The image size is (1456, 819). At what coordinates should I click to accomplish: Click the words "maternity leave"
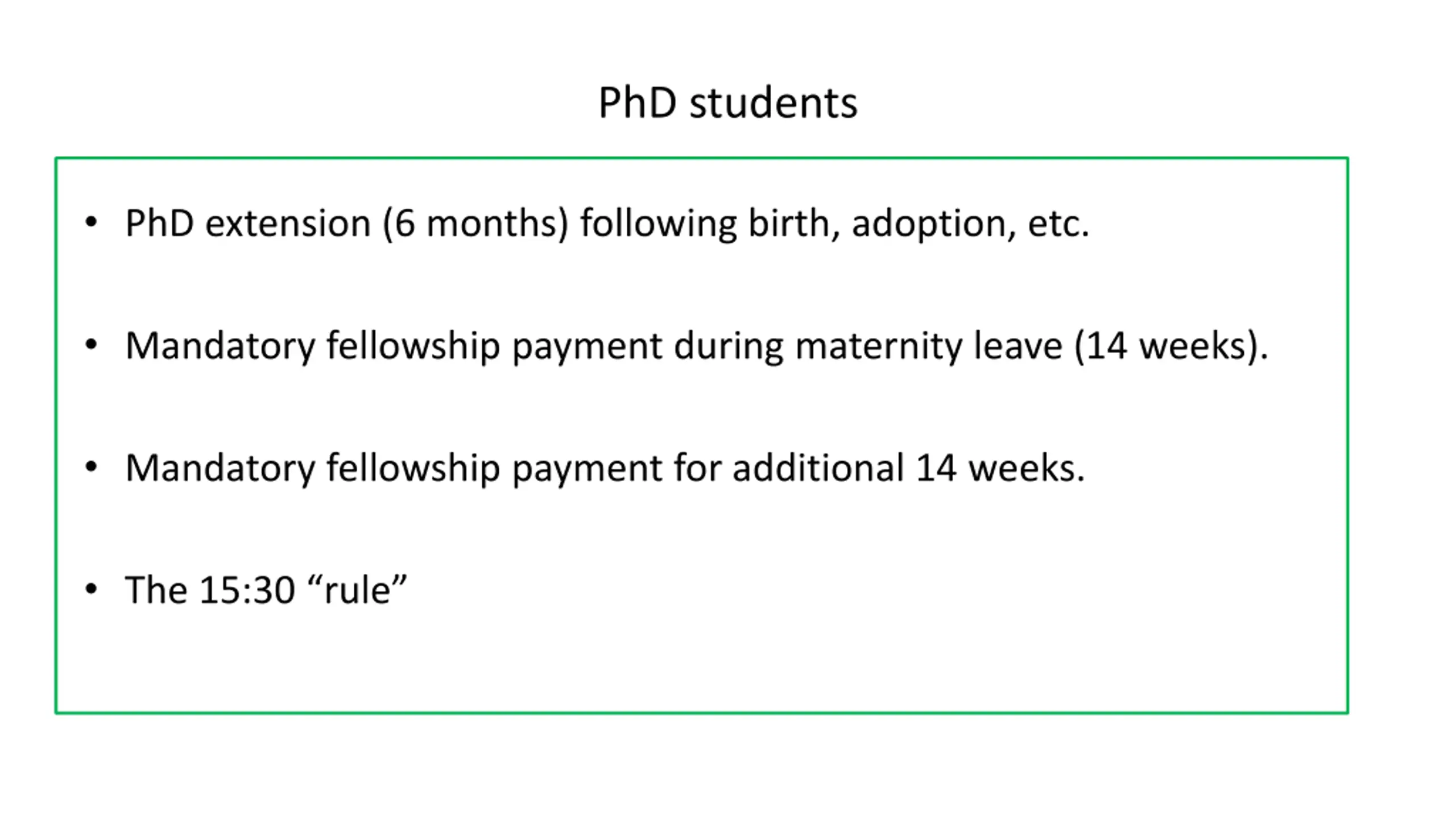pyautogui.click(x=928, y=346)
